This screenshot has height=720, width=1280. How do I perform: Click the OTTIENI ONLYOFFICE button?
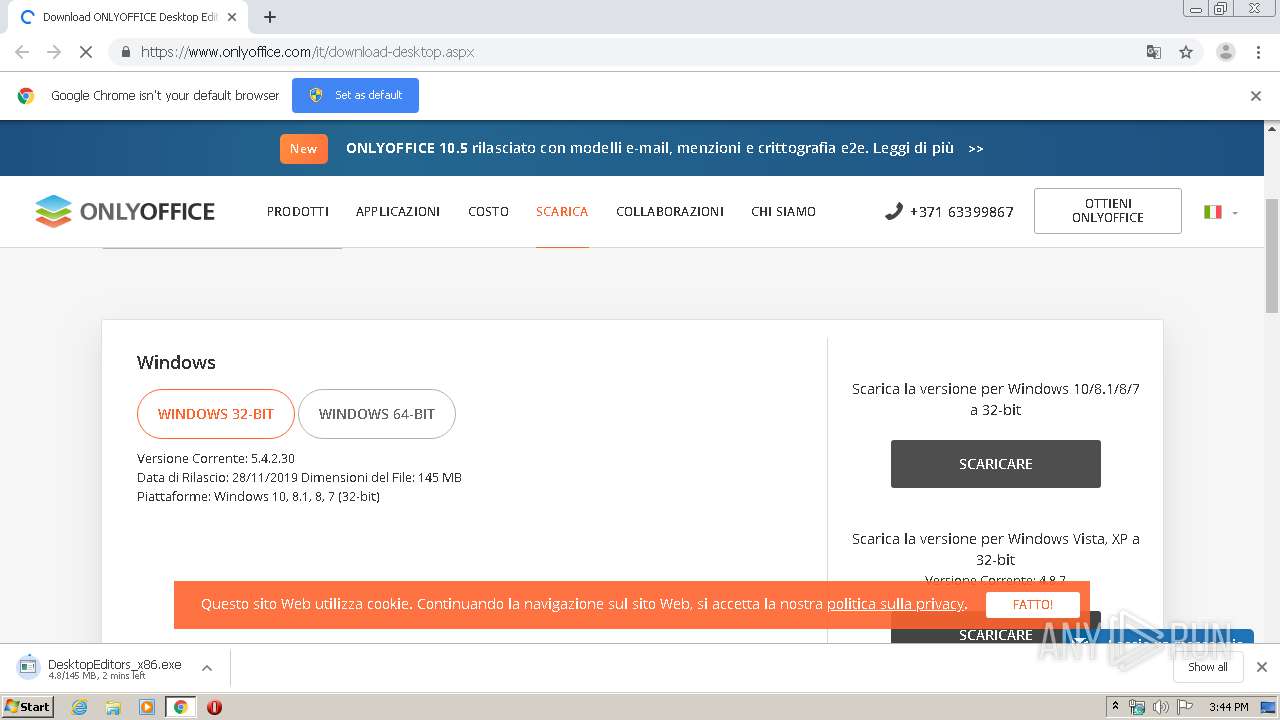coord(1108,211)
